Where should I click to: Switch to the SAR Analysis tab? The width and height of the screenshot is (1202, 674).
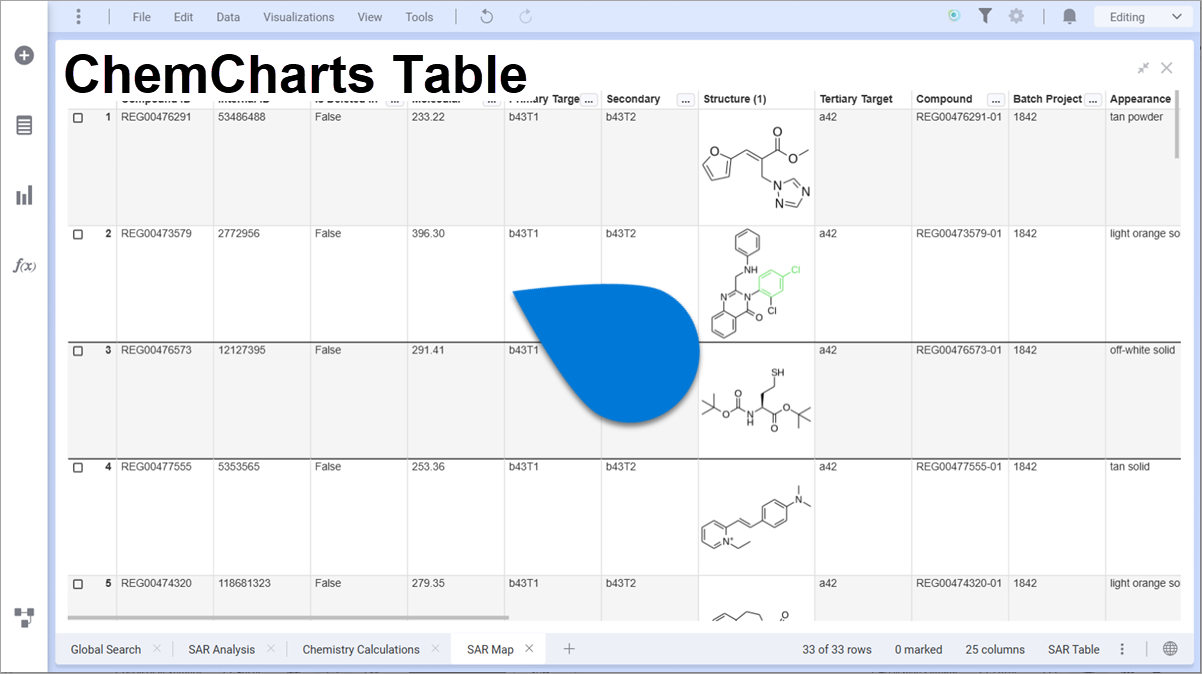coord(221,649)
